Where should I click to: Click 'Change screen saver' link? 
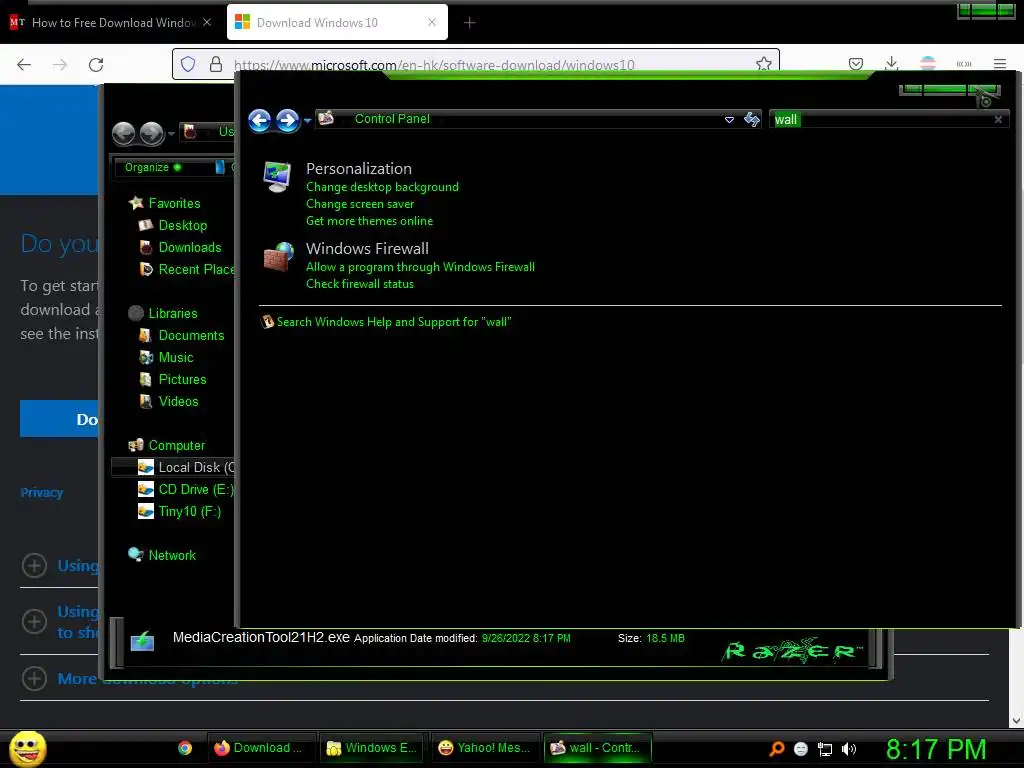pos(360,204)
